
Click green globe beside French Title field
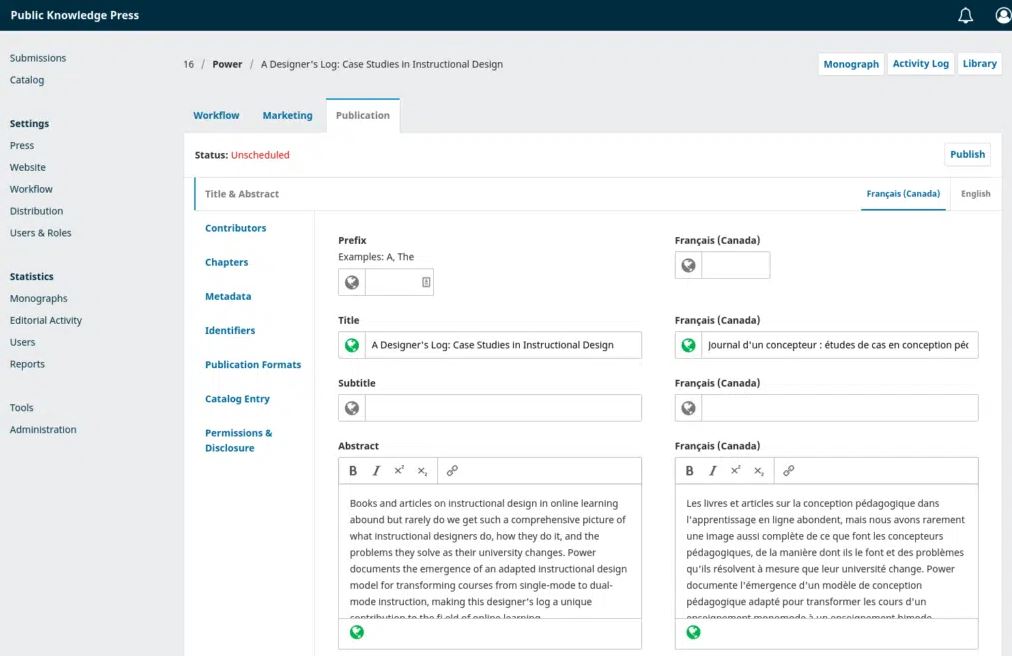click(x=689, y=345)
